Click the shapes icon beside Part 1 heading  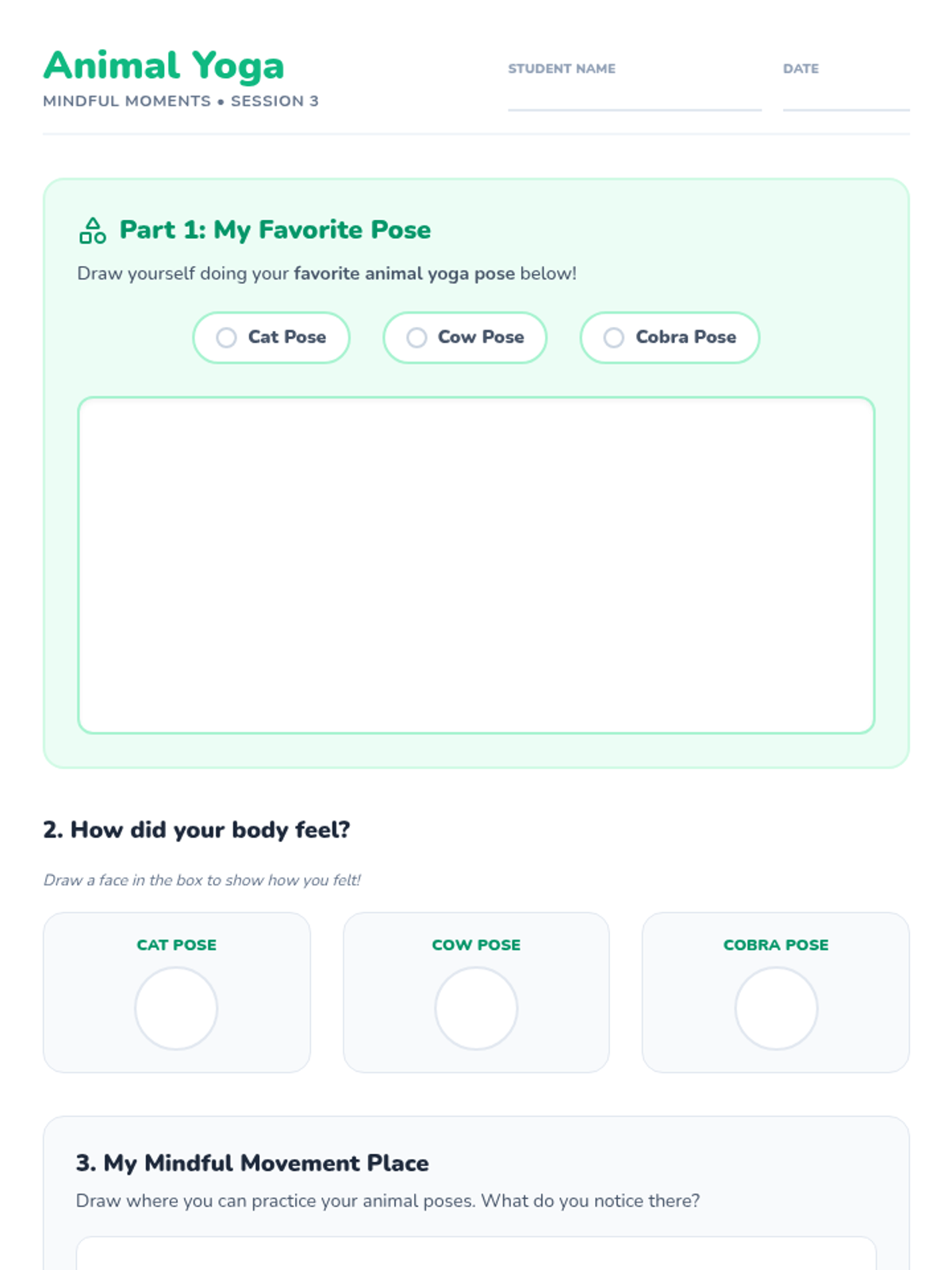93,230
